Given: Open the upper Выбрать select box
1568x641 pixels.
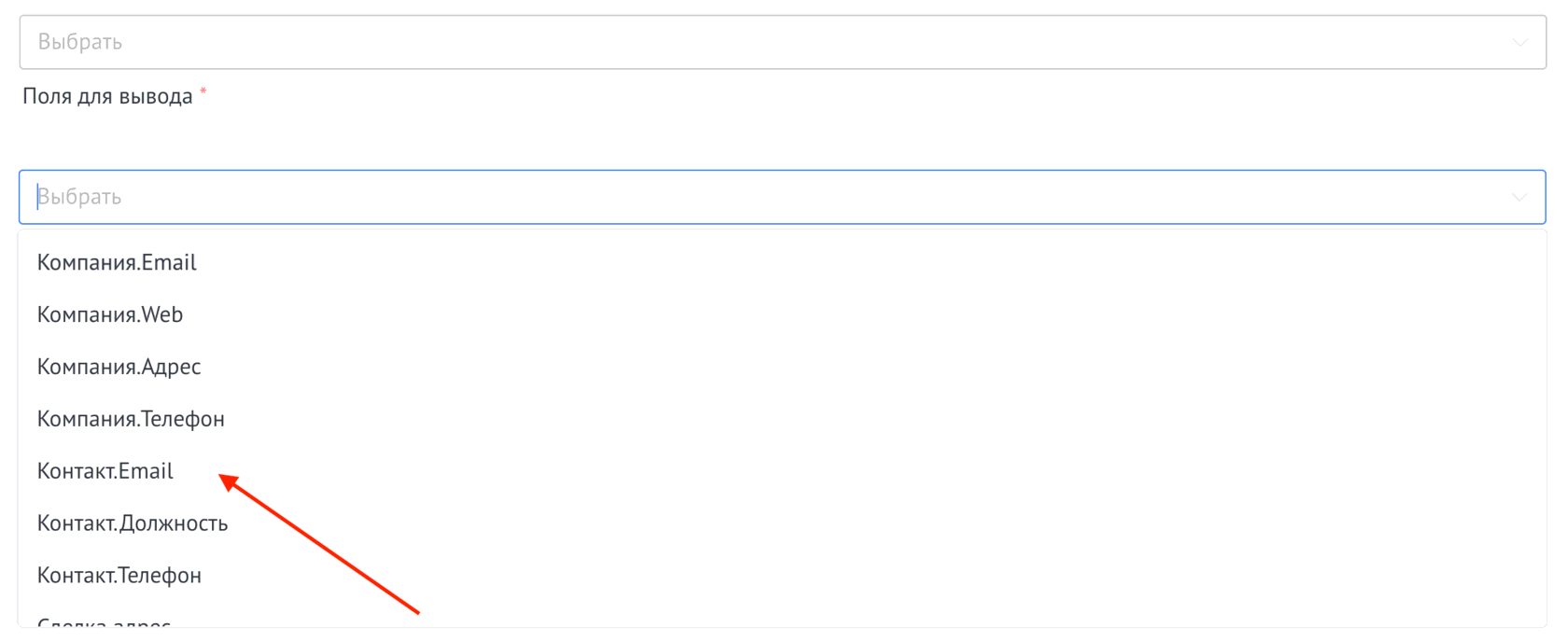Looking at the screenshot, I should [747, 43].
